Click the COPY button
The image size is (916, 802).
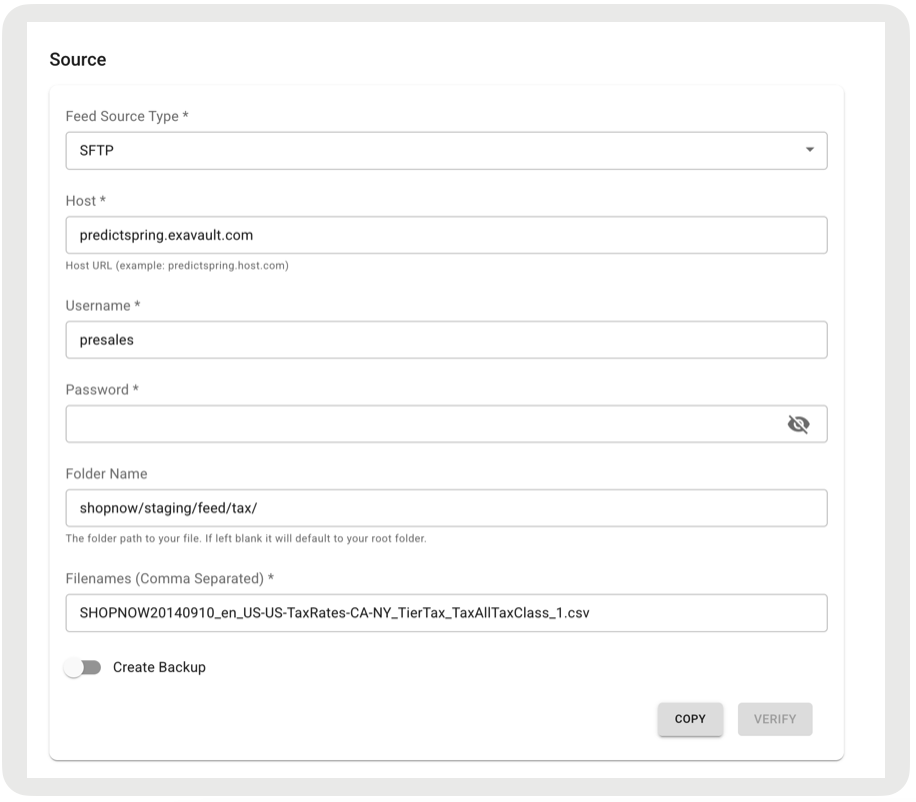click(690, 719)
